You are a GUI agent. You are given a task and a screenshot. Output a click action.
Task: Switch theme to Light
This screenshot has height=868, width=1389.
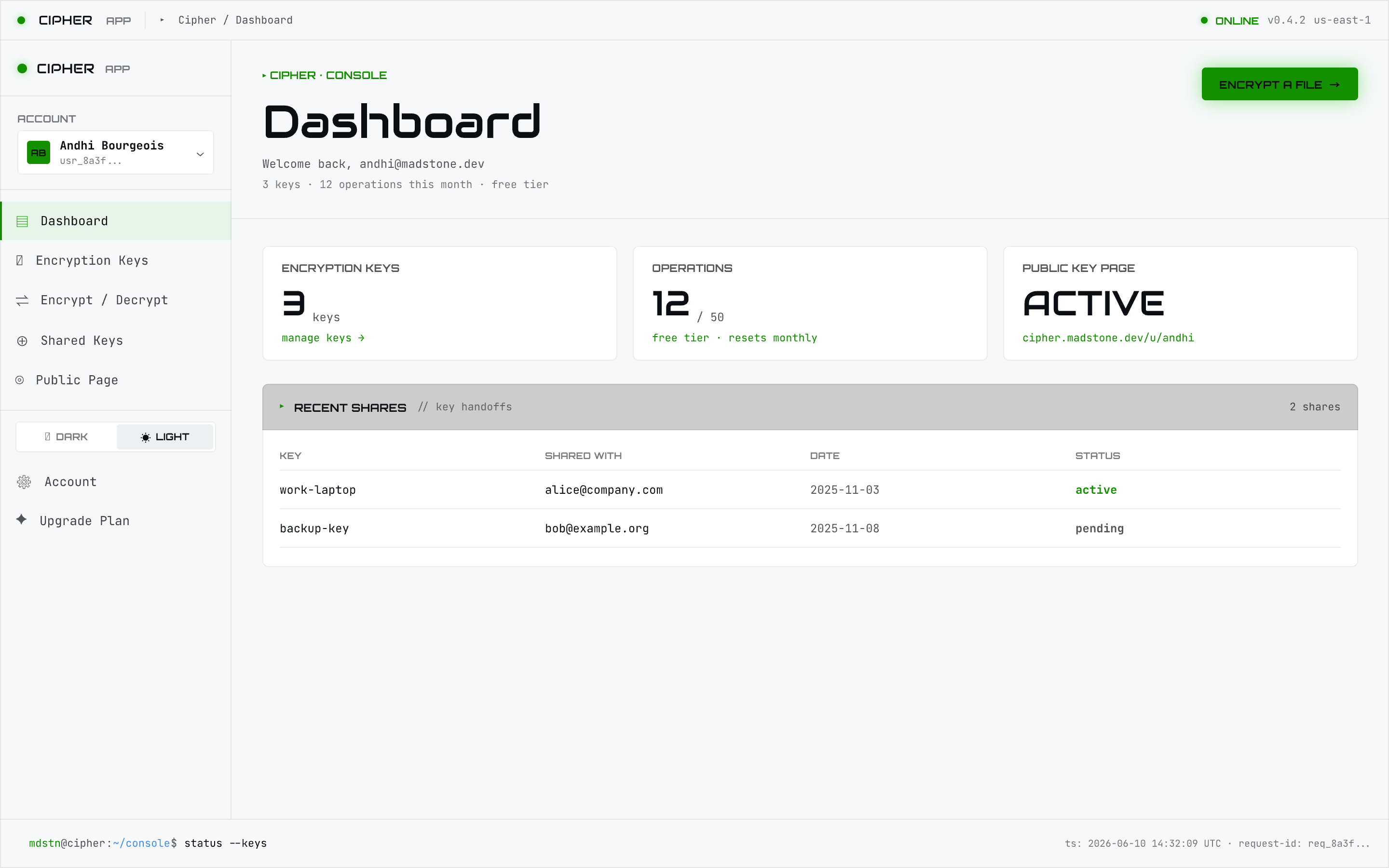[x=165, y=437]
